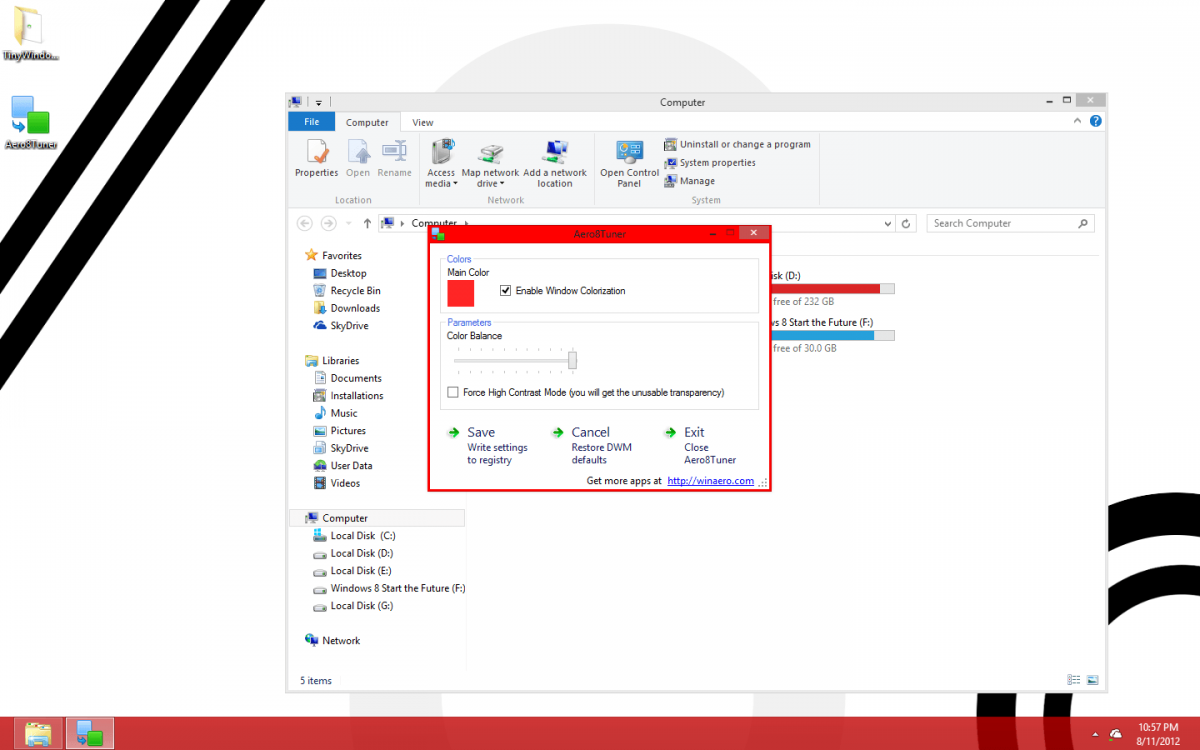Click the Up one level arrow
Viewport: 1200px width, 750px height.
click(367, 224)
